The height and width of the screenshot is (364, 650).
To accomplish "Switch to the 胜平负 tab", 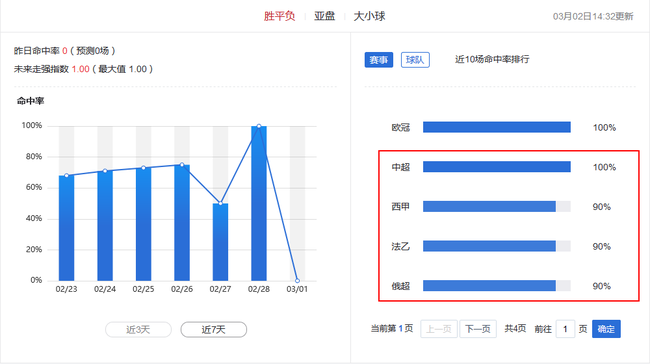I will [279, 16].
